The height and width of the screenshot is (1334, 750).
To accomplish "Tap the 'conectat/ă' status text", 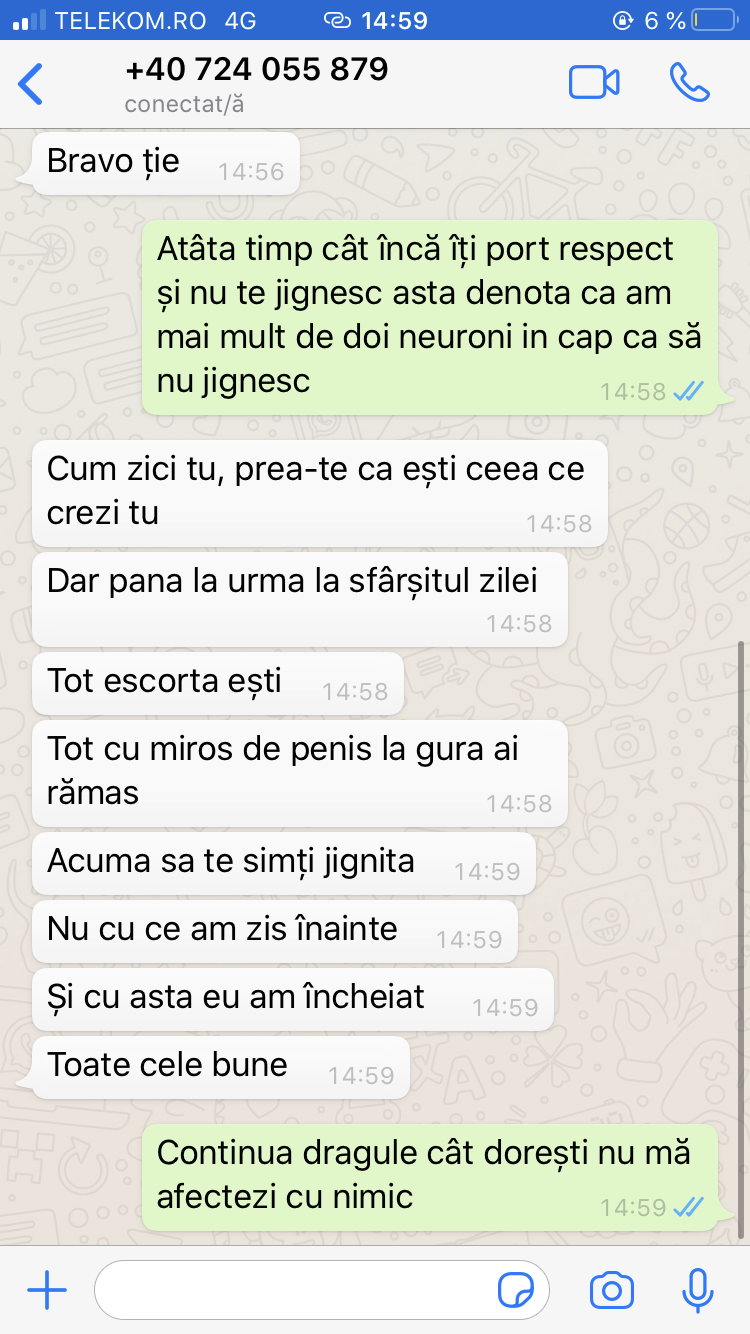I will [184, 104].
